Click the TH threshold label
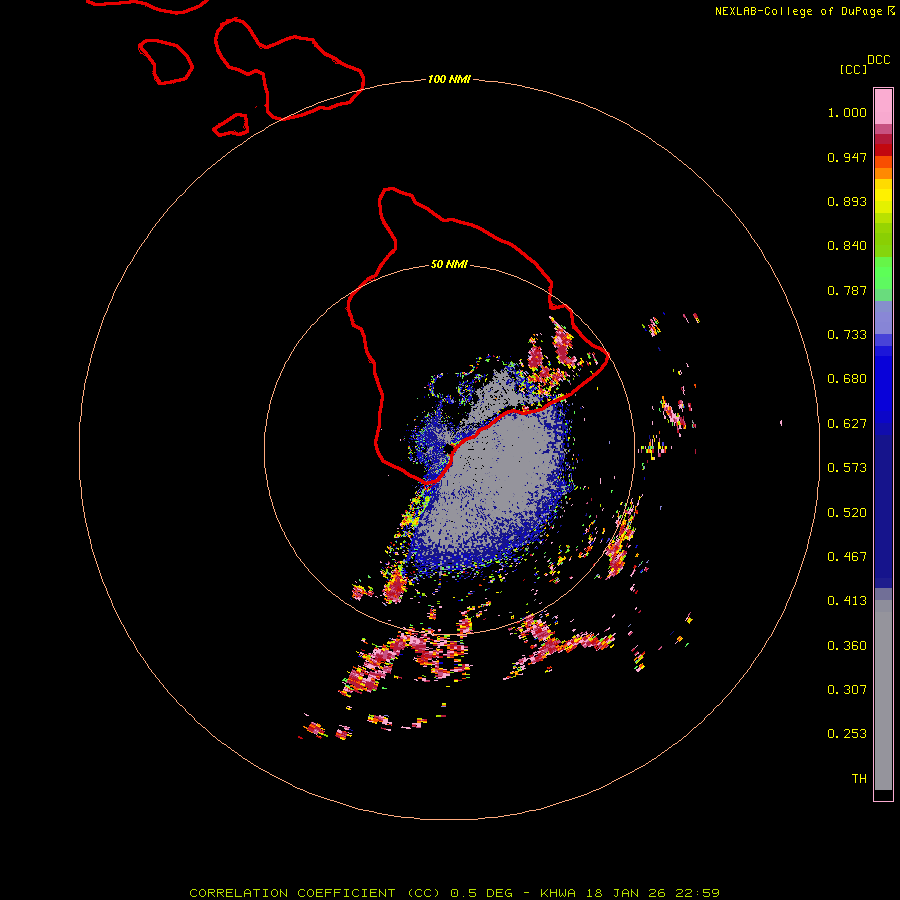Viewport: 900px width, 900px height. (859, 779)
